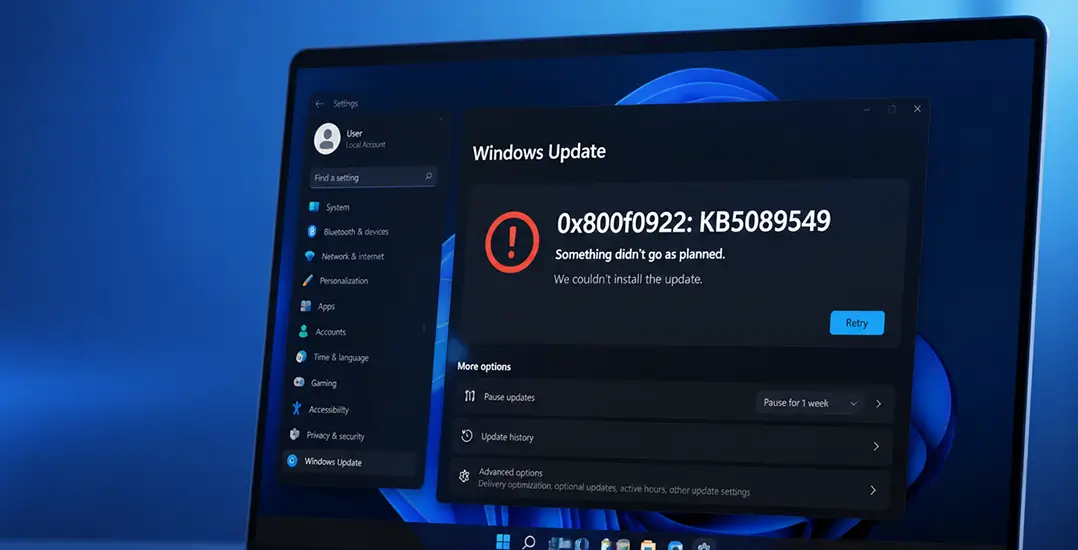Open the Update history option
The width and height of the screenshot is (1078, 550).
point(672,441)
